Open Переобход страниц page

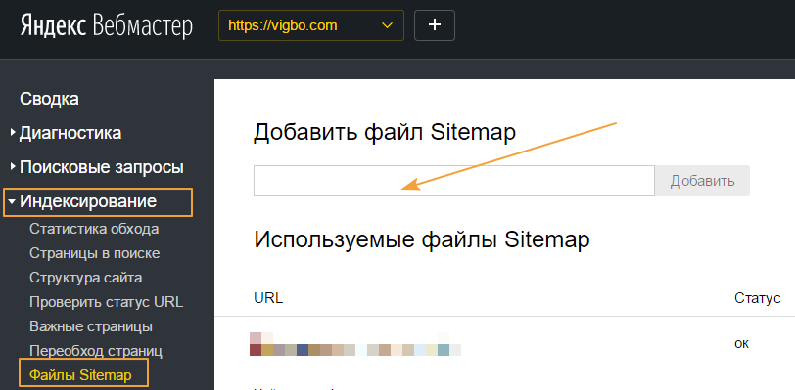(x=96, y=350)
